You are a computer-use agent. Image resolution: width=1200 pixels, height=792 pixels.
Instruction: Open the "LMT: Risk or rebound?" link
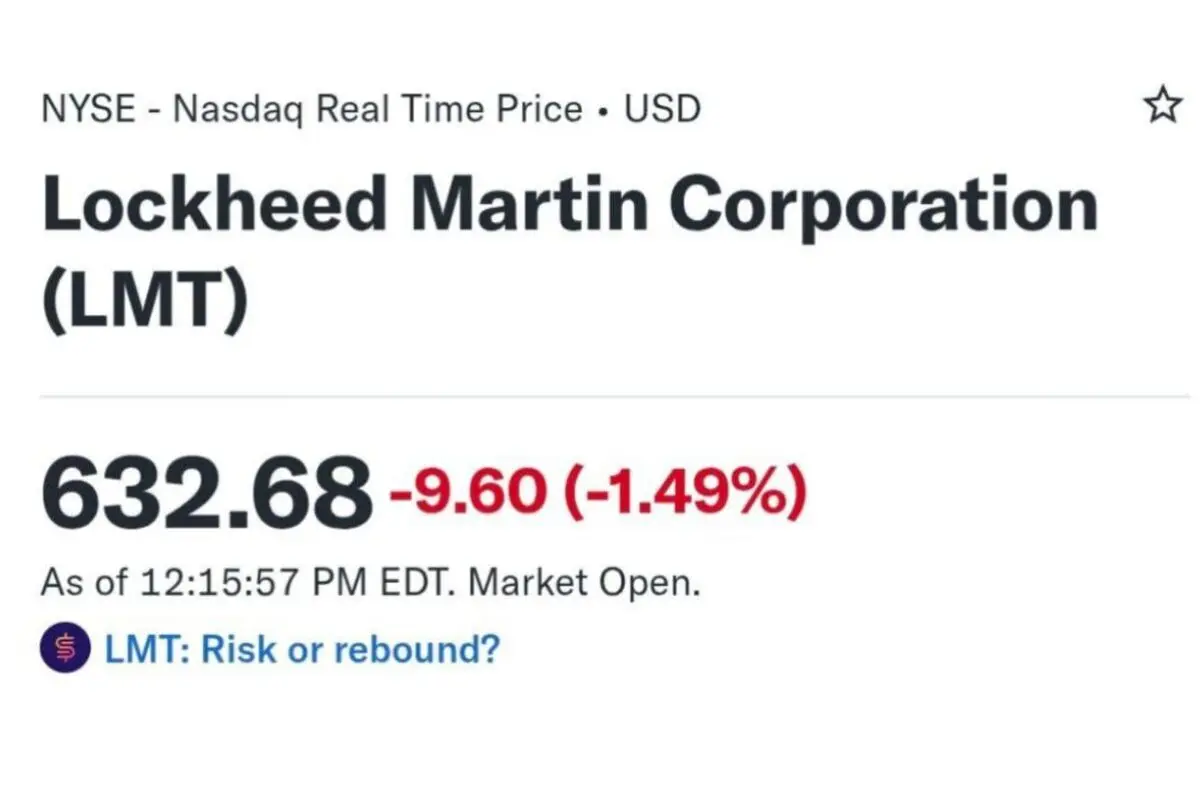click(301, 650)
